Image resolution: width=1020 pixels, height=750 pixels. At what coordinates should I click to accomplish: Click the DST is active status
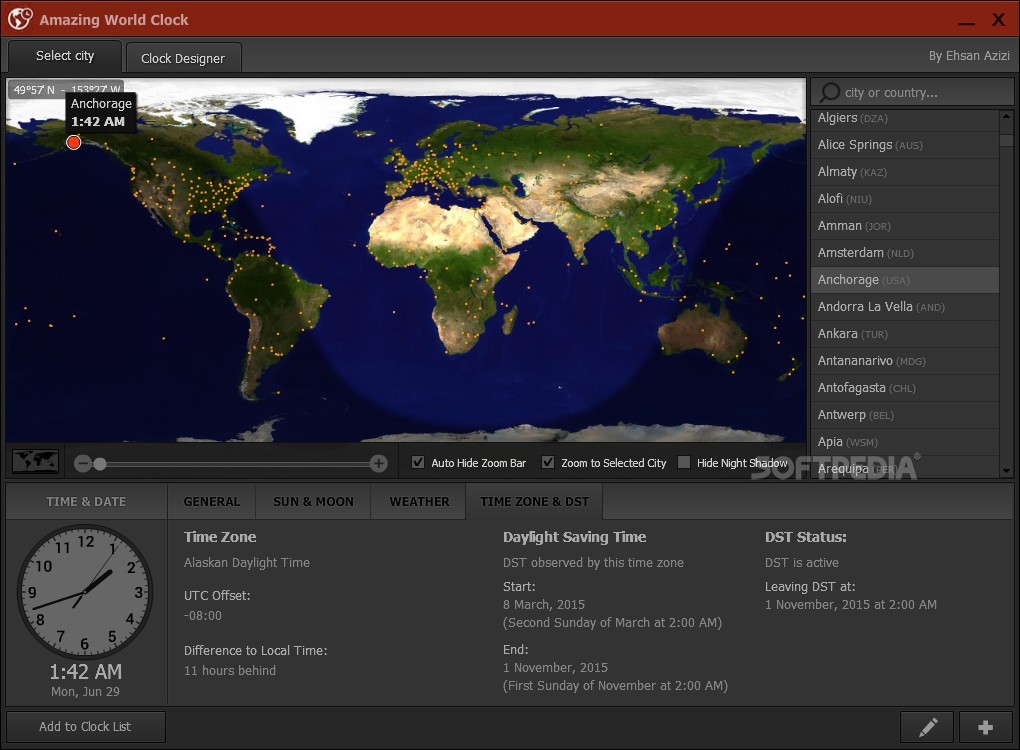(x=801, y=563)
